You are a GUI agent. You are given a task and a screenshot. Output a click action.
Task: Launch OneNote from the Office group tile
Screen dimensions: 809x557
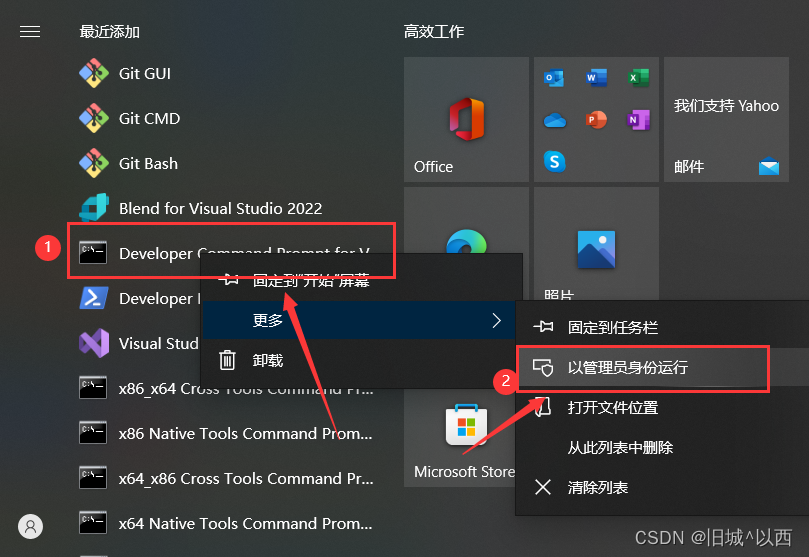click(639, 120)
